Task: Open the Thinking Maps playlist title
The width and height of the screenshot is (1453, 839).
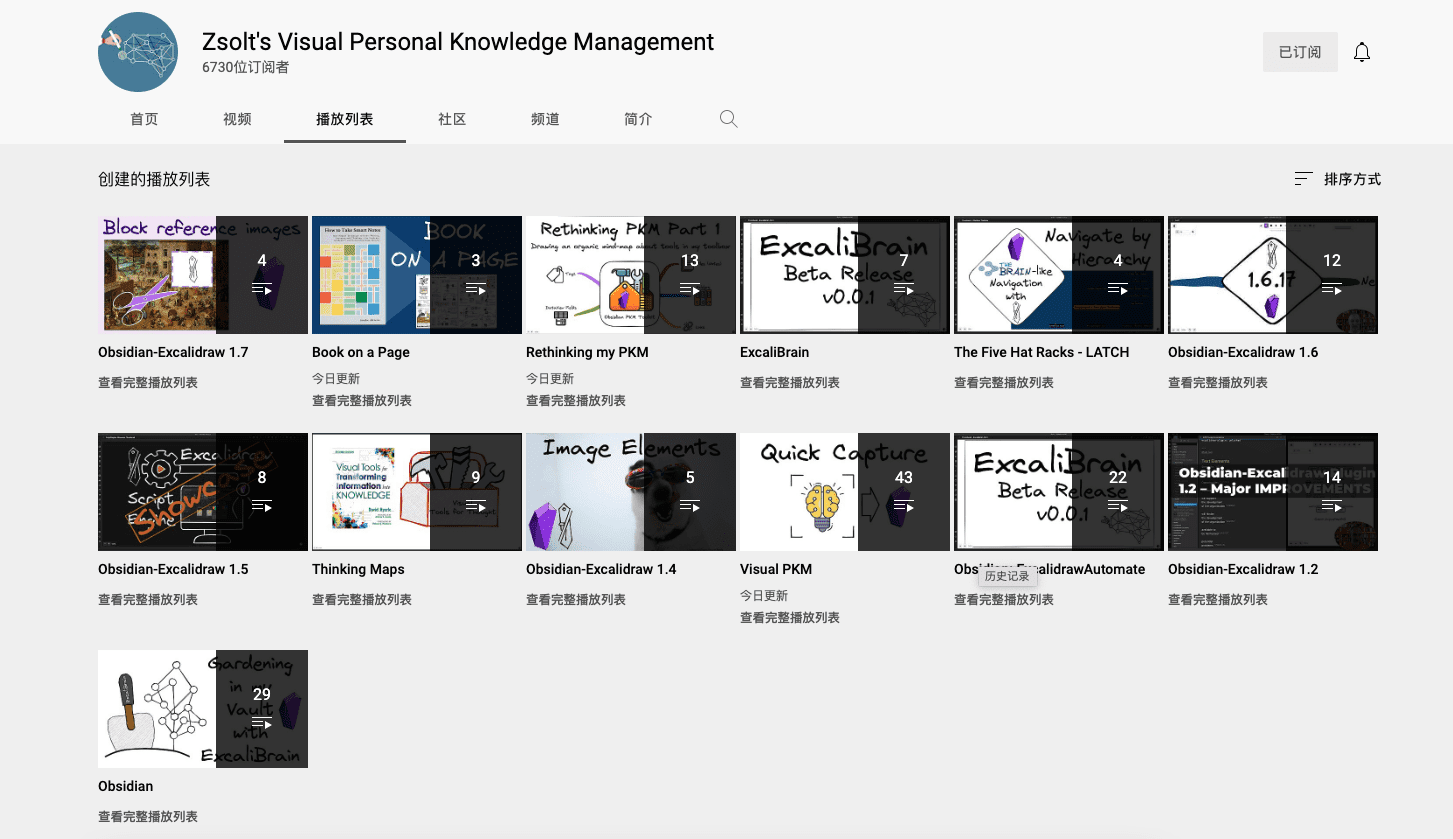Action: coord(358,569)
